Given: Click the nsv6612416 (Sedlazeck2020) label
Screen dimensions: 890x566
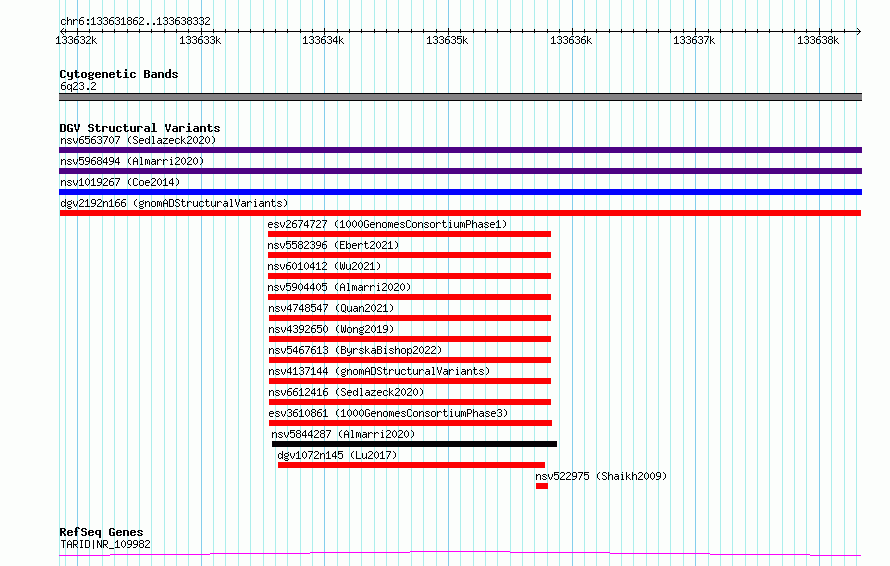Looking at the screenshot, I should tap(346, 392).
